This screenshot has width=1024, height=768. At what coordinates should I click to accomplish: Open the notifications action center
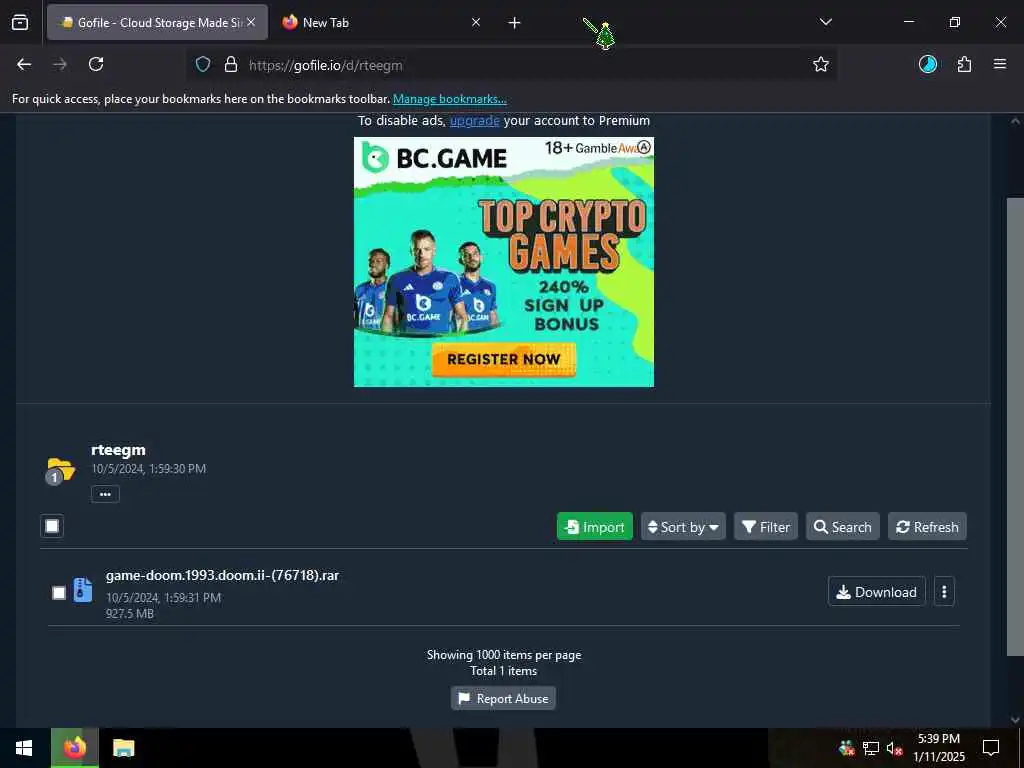(991, 748)
